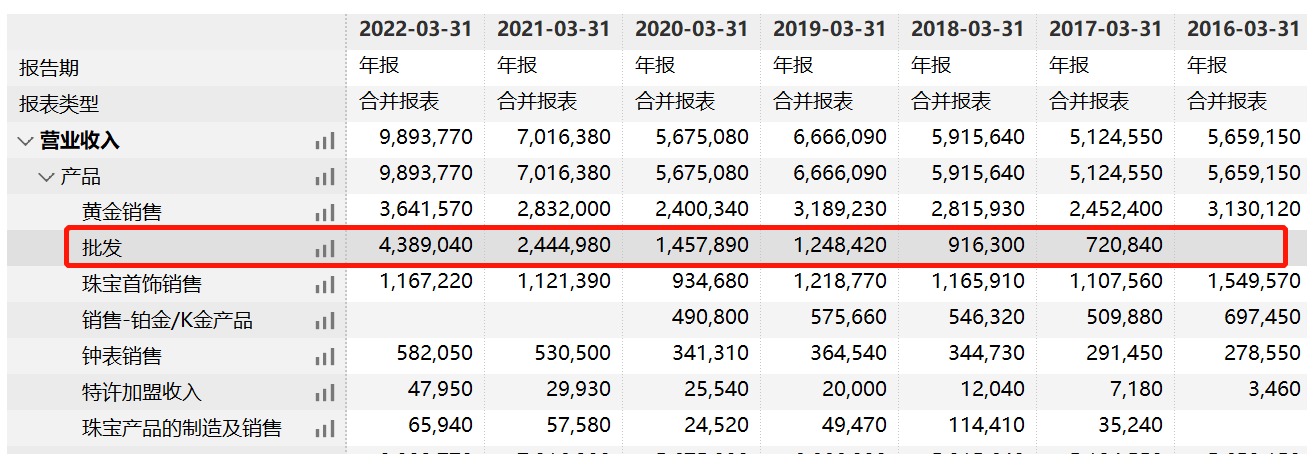1307x454 pixels.
Task: Click 黄金销售 value 2,832,000
Action: pyautogui.click(x=564, y=209)
